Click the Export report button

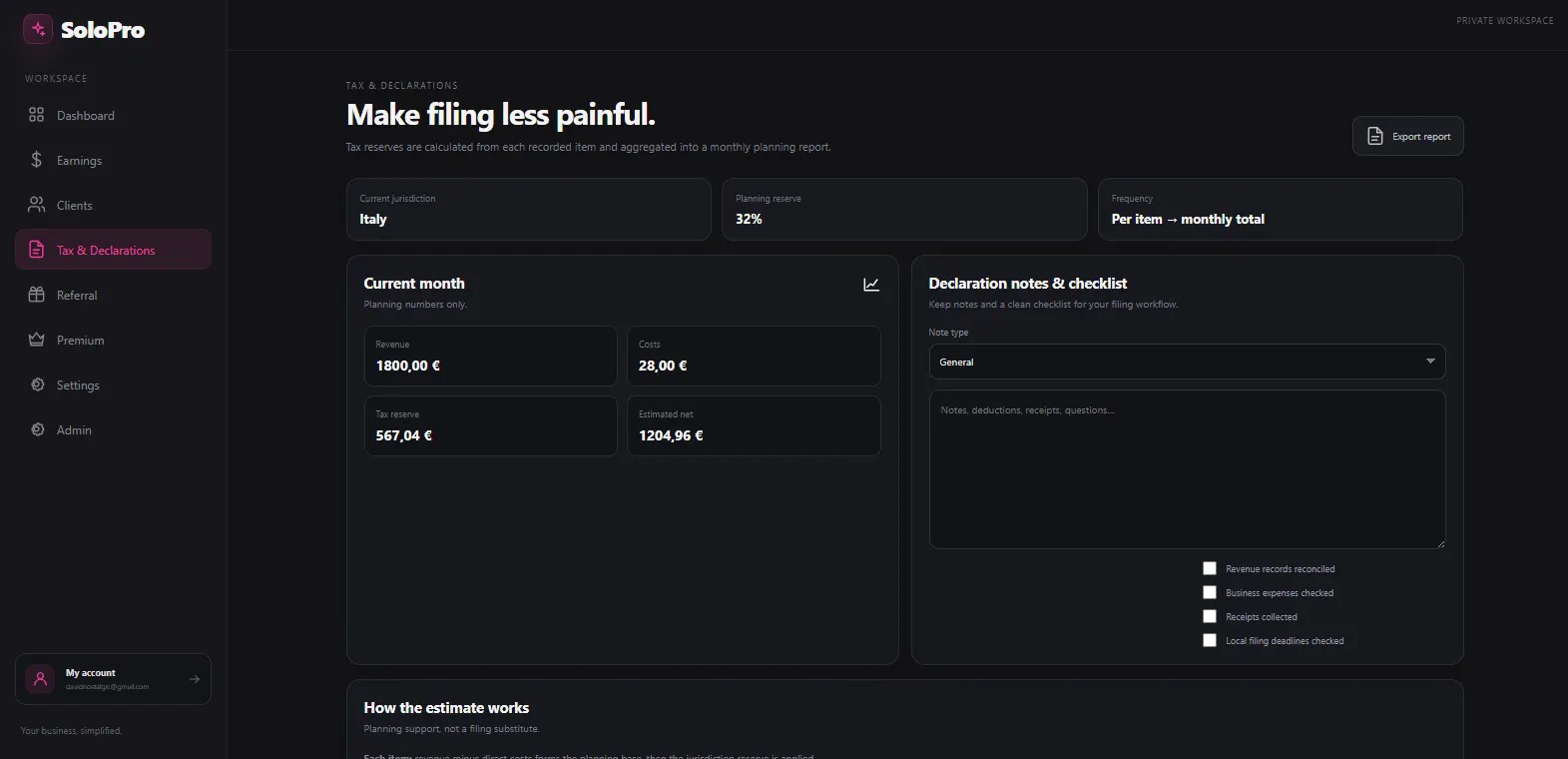pyautogui.click(x=1407, y=136)
